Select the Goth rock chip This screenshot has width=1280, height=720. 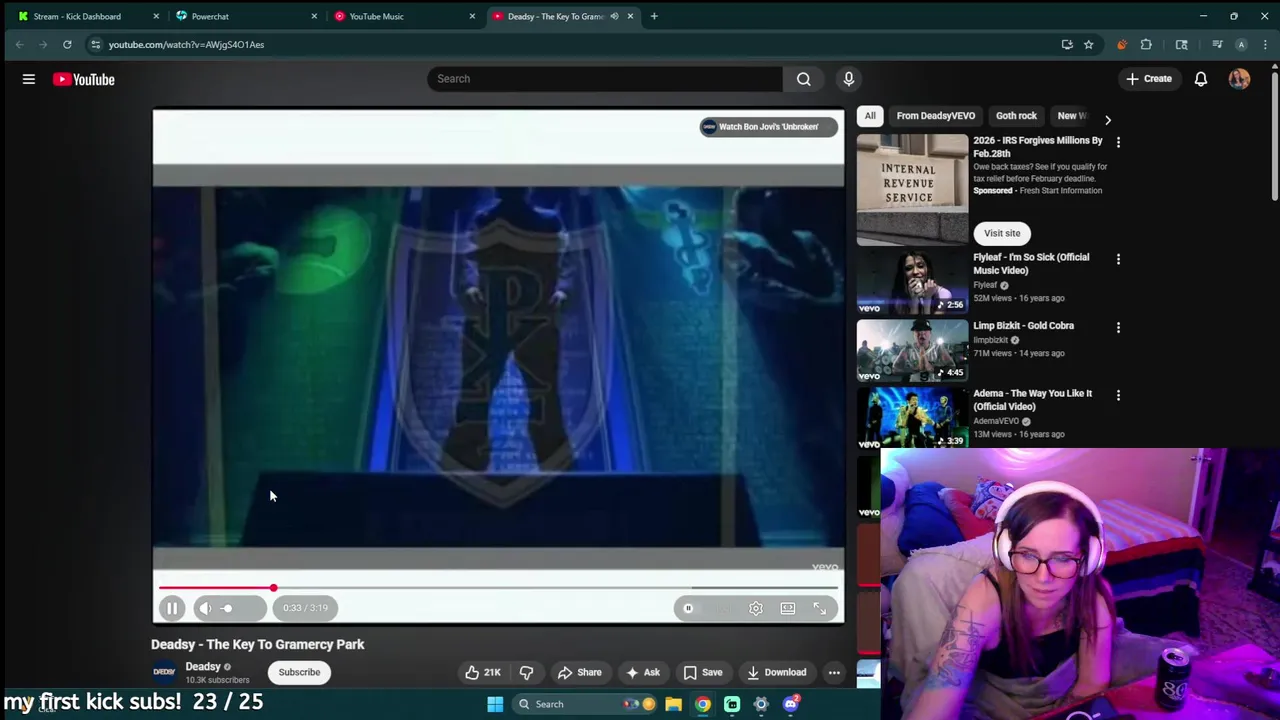tap(1016, 116)
